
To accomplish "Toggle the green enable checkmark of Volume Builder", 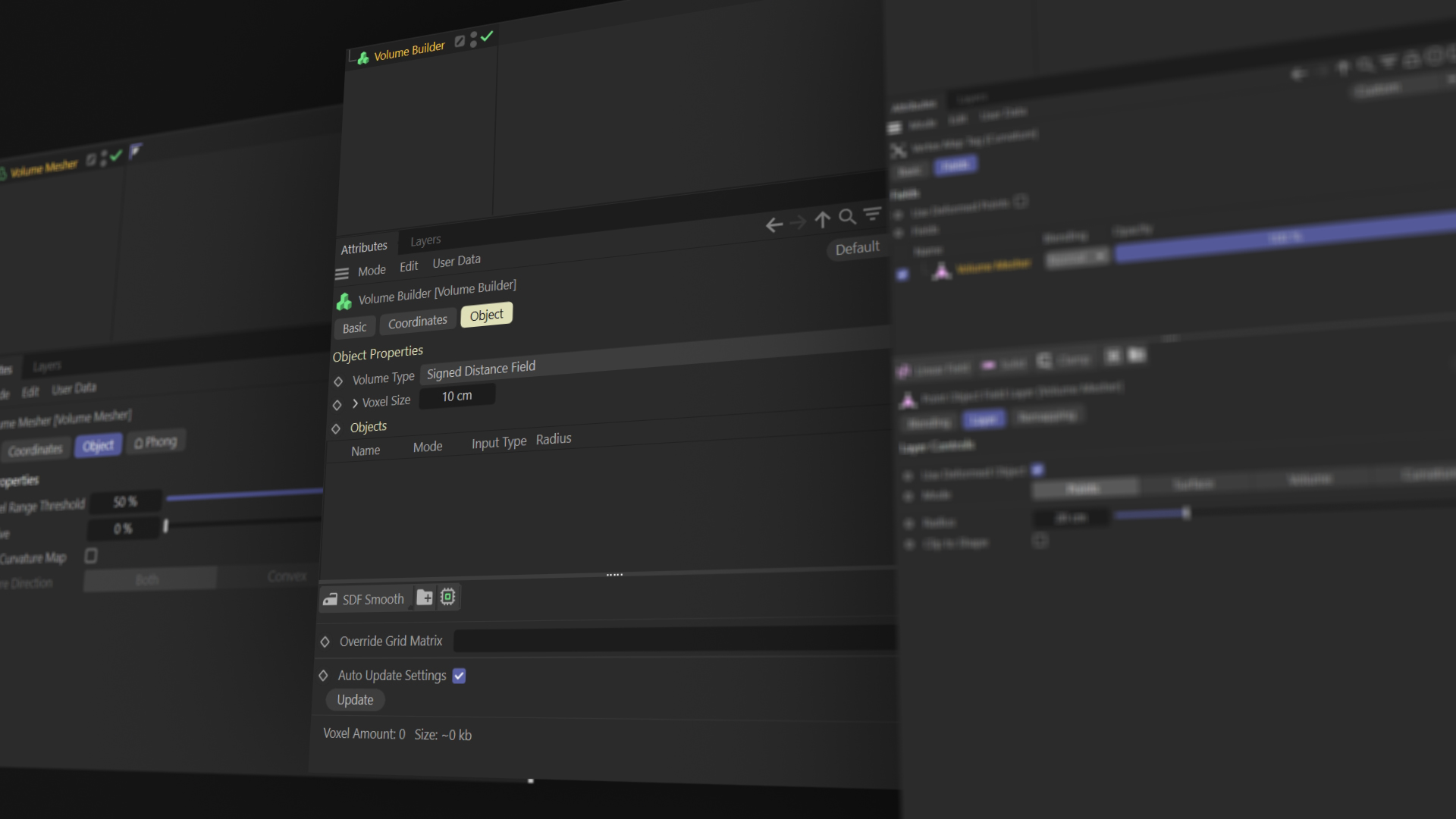I will (x=487, y=36).
